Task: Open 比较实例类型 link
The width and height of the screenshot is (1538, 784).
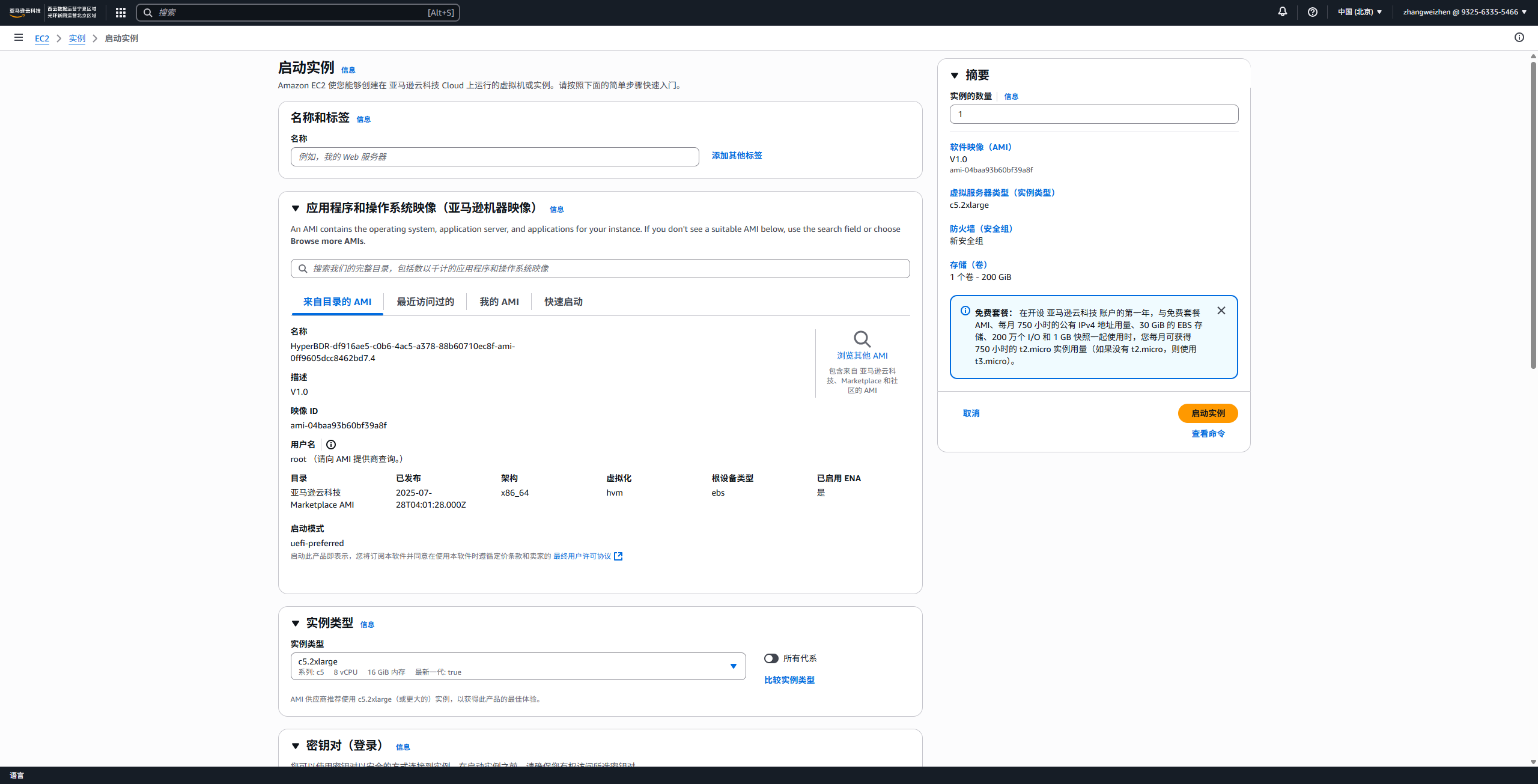Action: [789, 680]
